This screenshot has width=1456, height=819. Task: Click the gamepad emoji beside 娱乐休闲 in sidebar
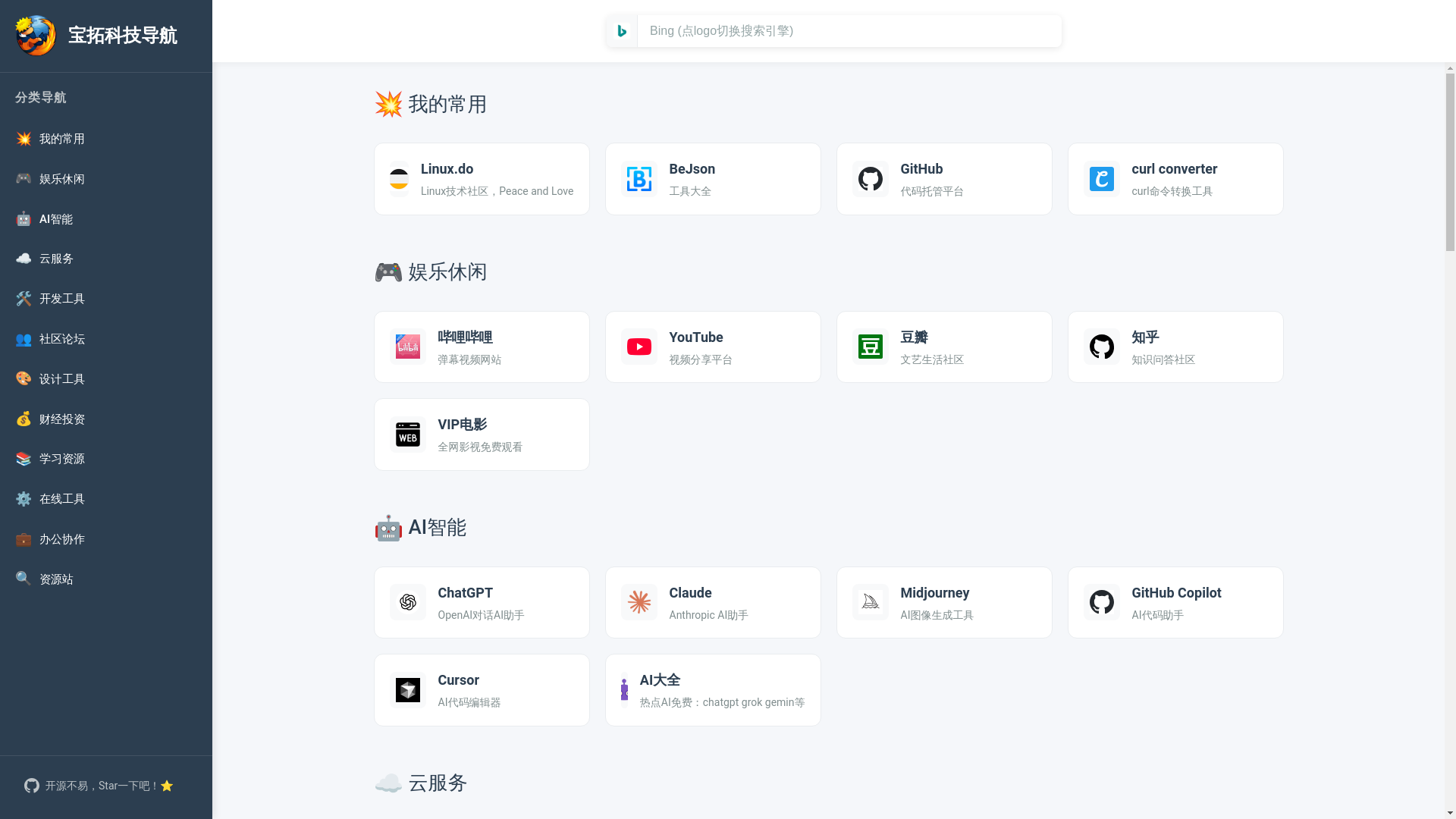click(x=24, y=178)
